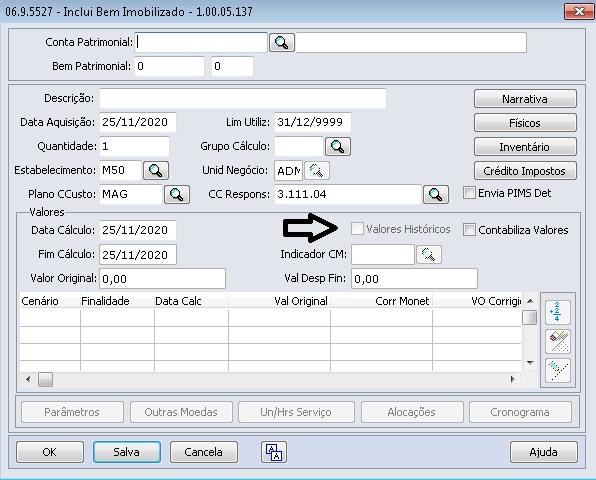Click the Val Original column header
Screen dimensions: 596x480
pyautogui.click(x=279, y=301)
